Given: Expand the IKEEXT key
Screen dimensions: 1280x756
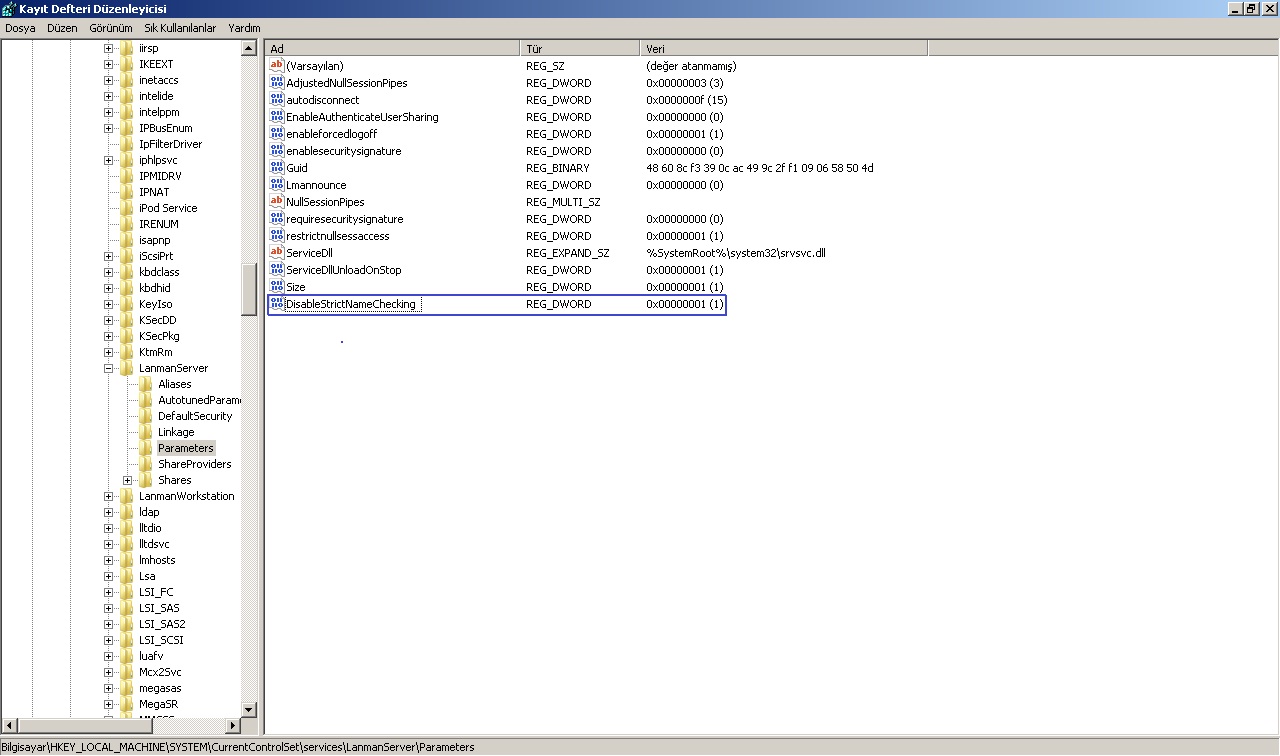Looking at the screenshot, I should click(108, 64).
